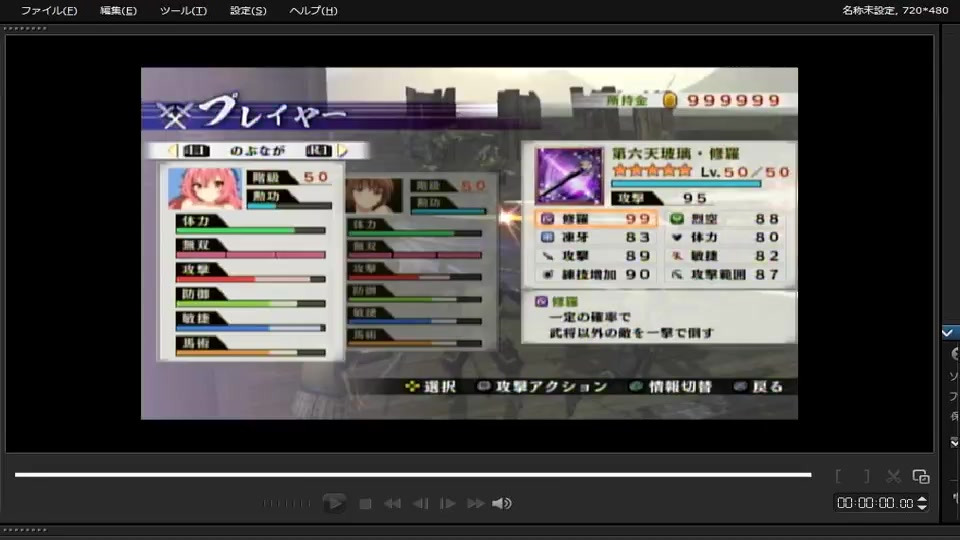Expand the down chevron on right panel

coord(954,442)
